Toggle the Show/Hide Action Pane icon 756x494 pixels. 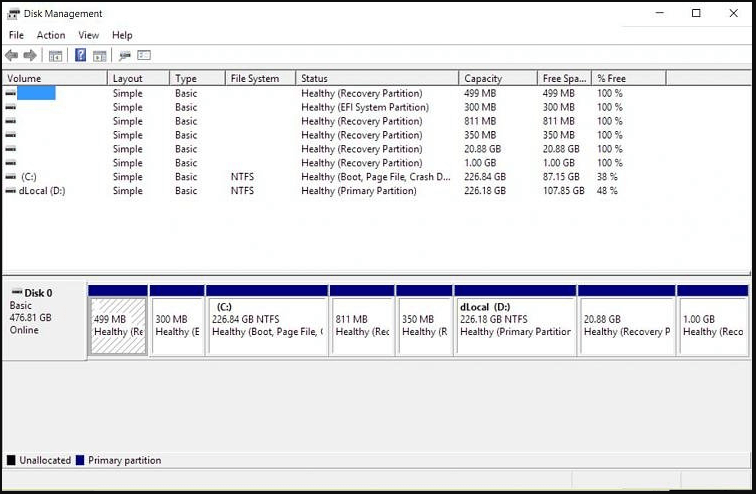[100, 56]
